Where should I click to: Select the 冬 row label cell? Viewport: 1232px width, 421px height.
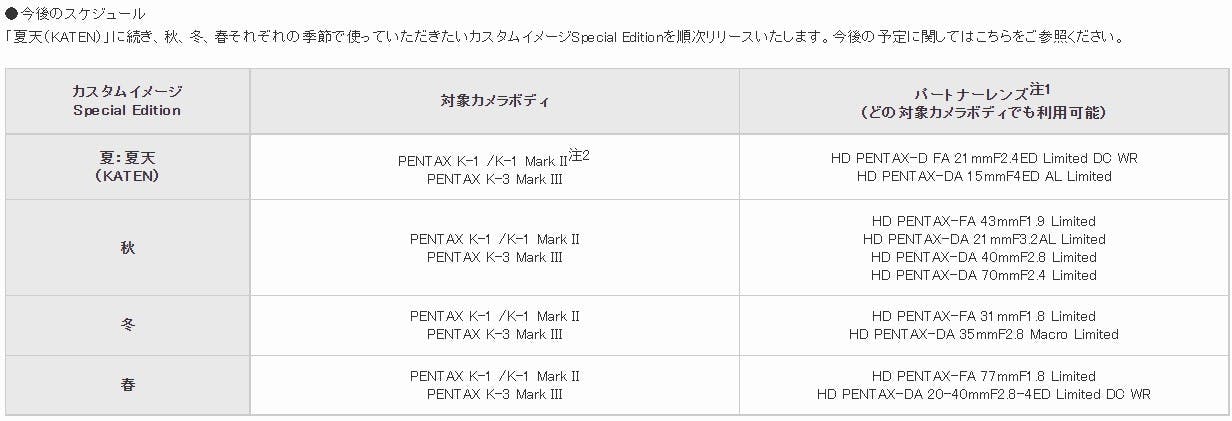pyautogui.click(x=127, y=325)
